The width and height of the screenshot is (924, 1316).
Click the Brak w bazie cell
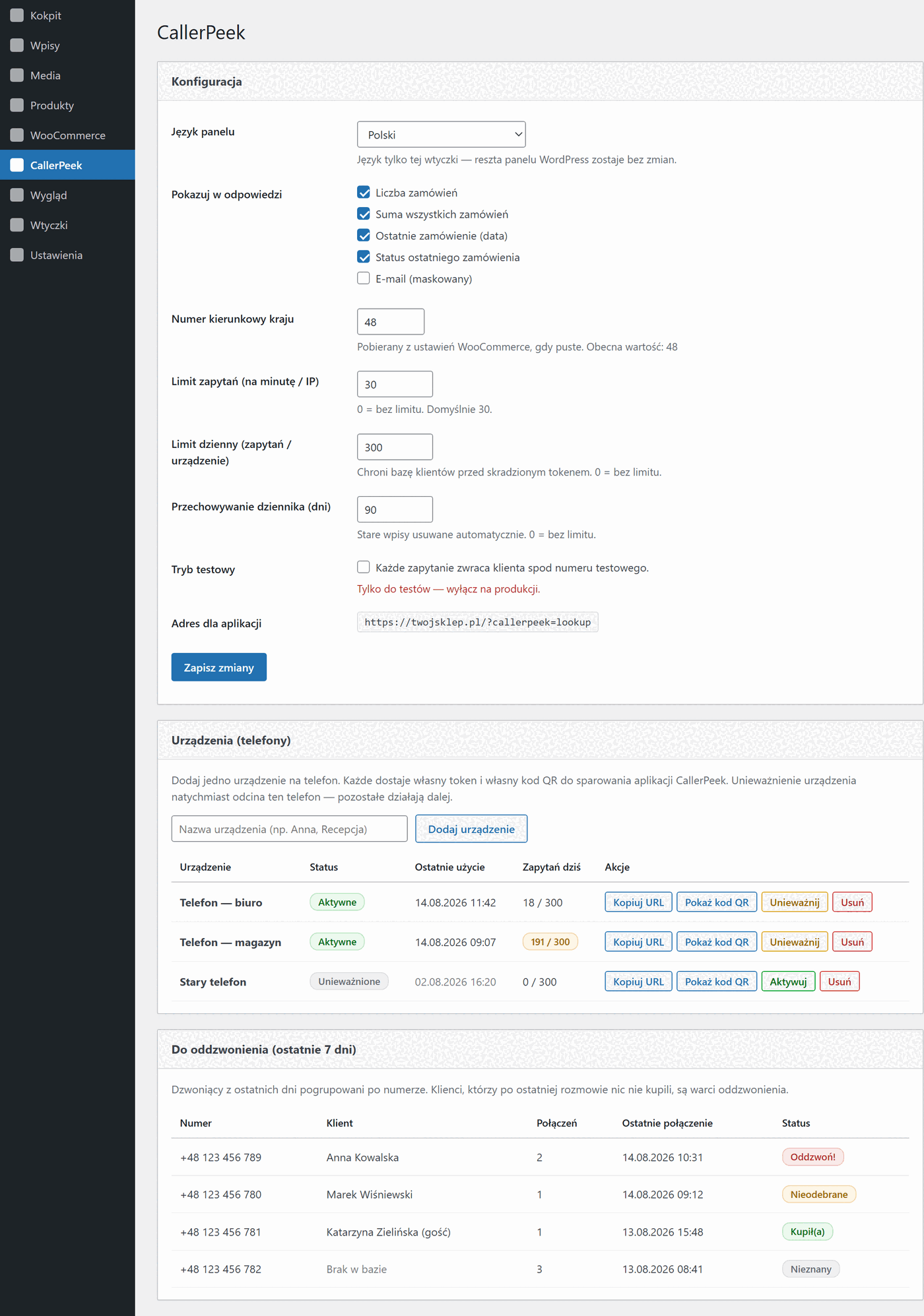click(x=357, y=1269)
